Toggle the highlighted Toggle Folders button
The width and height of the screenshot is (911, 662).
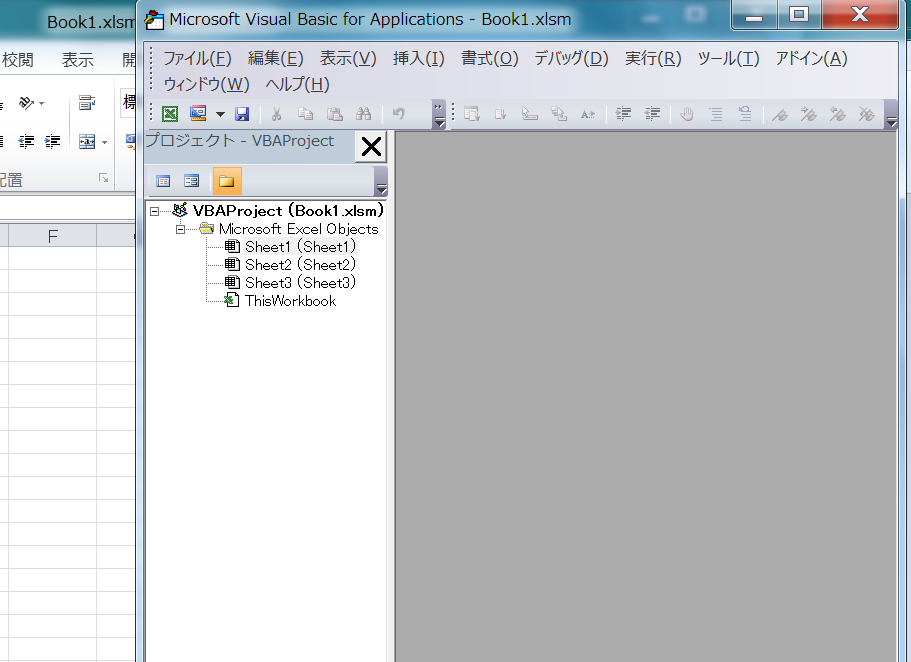coord(227,181)
